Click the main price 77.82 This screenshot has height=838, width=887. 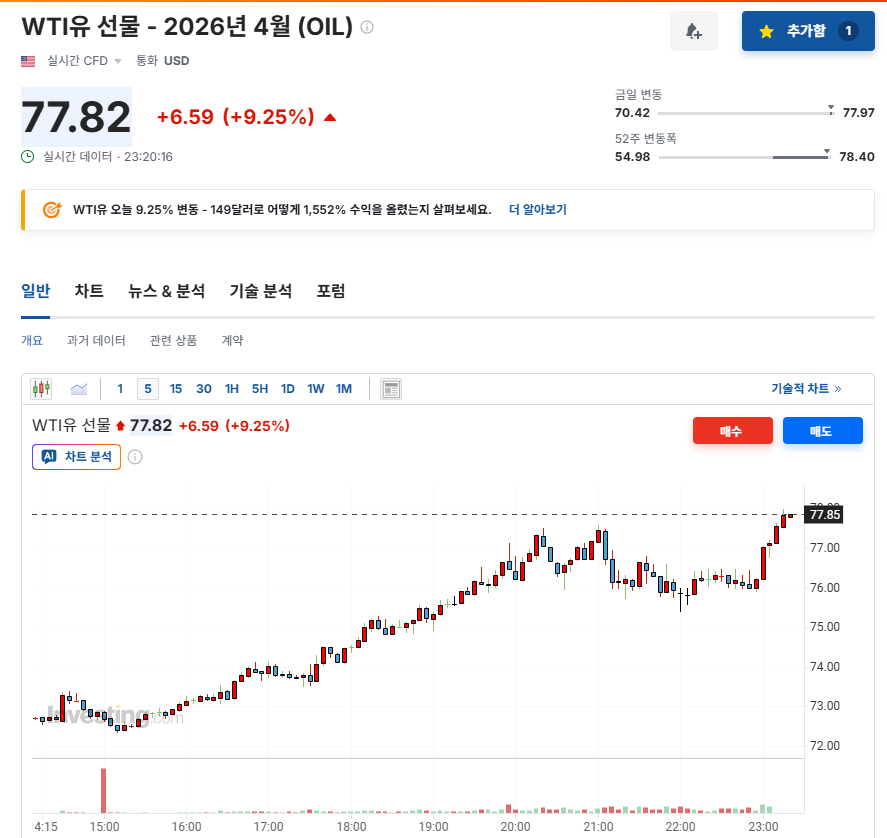coord(76,117)
